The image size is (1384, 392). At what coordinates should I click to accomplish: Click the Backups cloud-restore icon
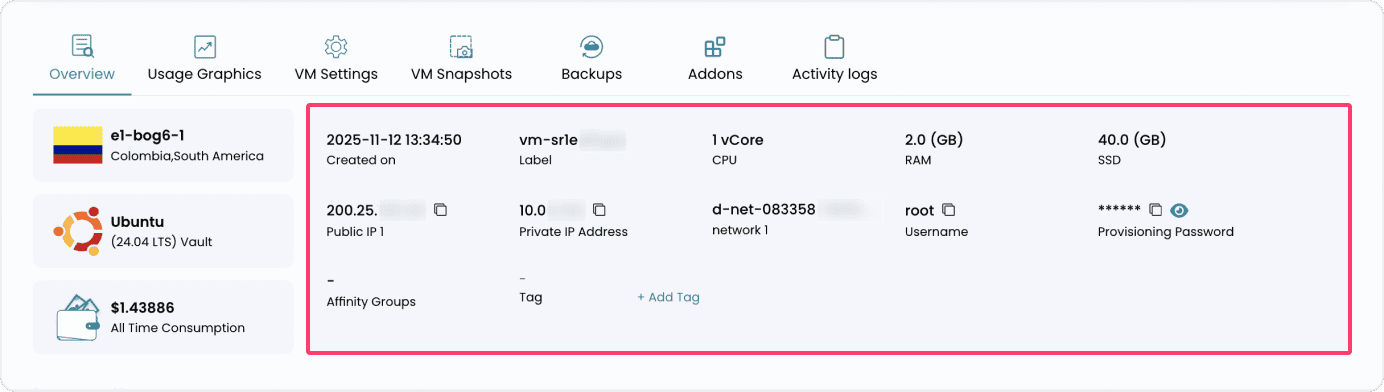[x=591, y=46]
